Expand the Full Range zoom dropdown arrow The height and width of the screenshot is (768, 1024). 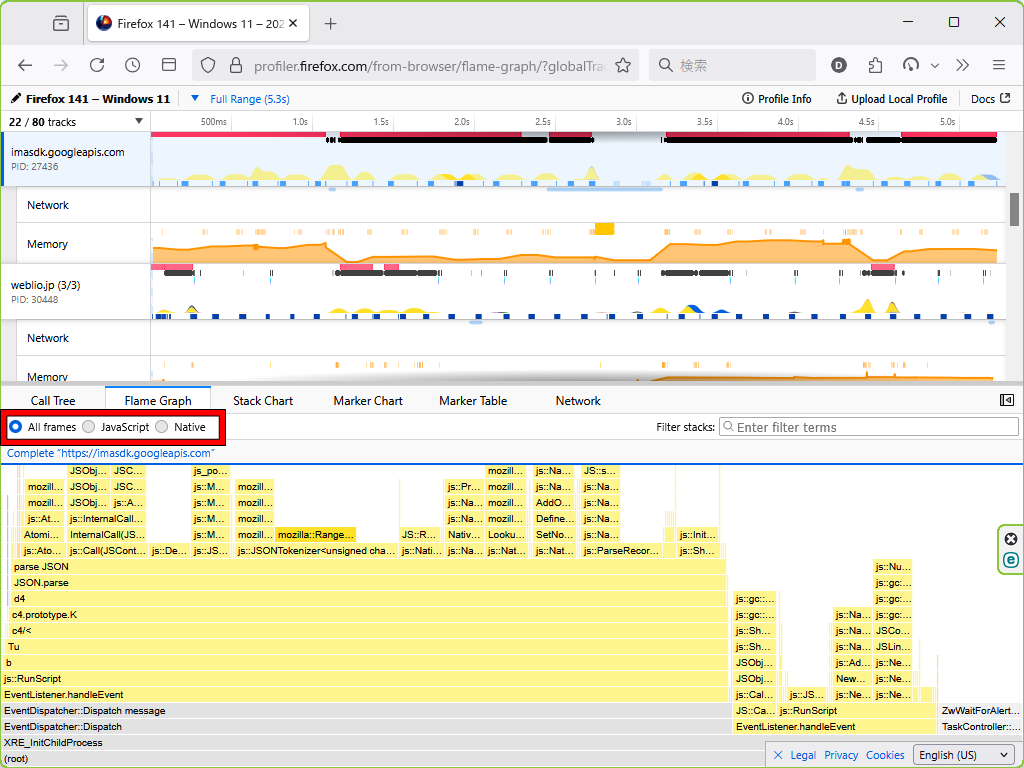tap(195, 99)
